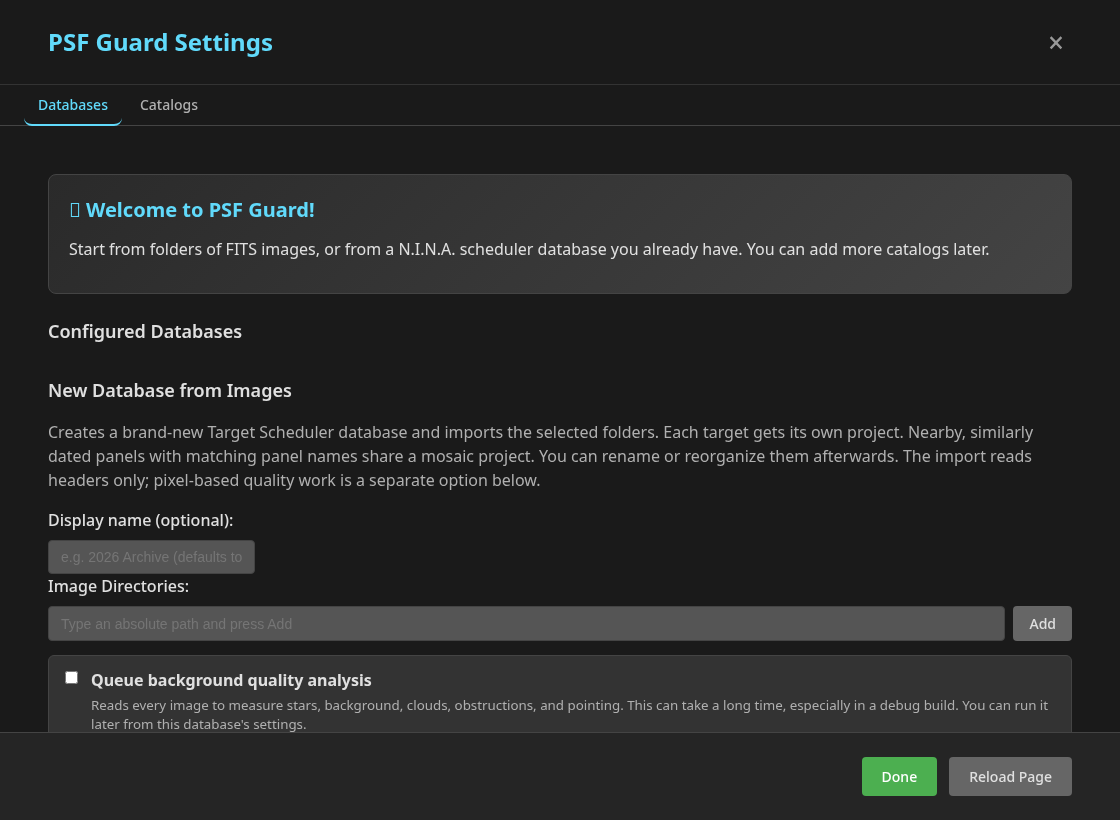Image resolution: width=1120 pixels, height=820 pixels.
Task: Enable Queue background quality analysis checkbox
Action: click(x=71, y=677)
